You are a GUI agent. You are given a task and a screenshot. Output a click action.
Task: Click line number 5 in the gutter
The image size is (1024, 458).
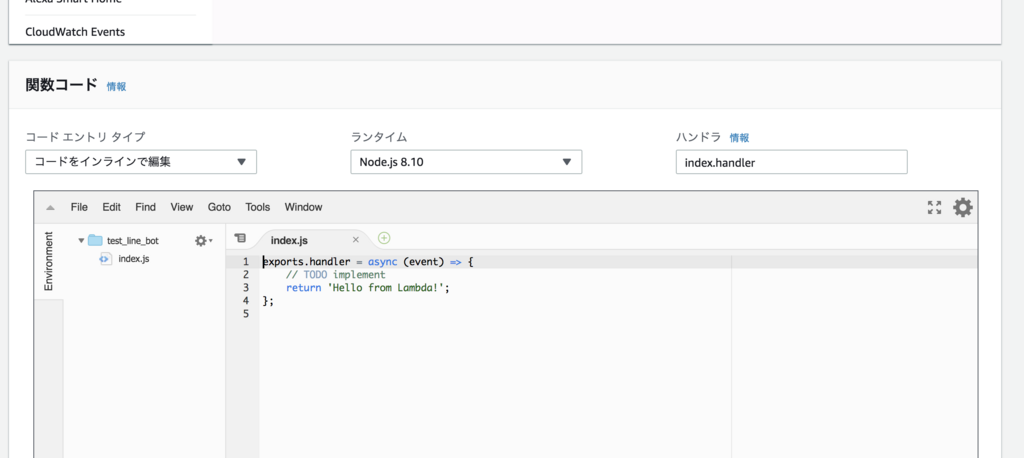(246, 314)
